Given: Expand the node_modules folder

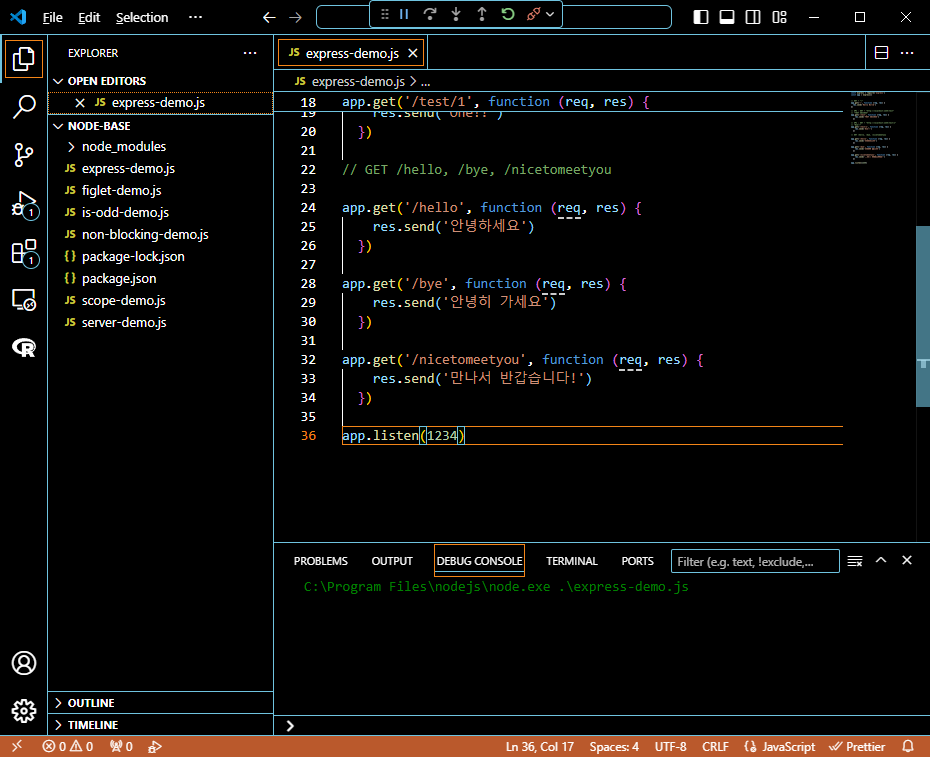Looking at the screenshot, I should [x=160, y=147].
